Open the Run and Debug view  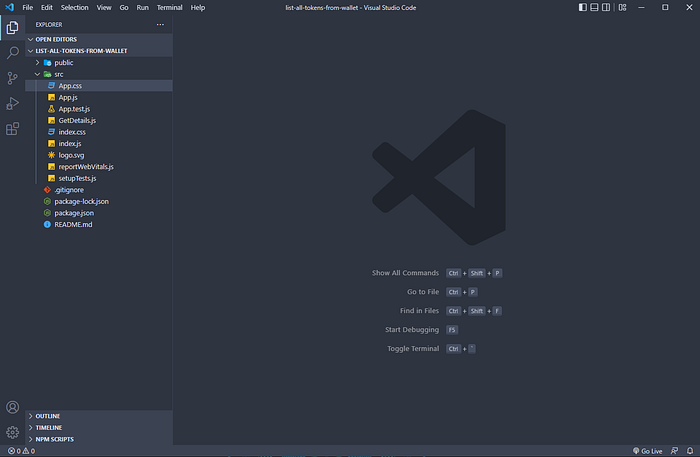[x=12, y=103]
